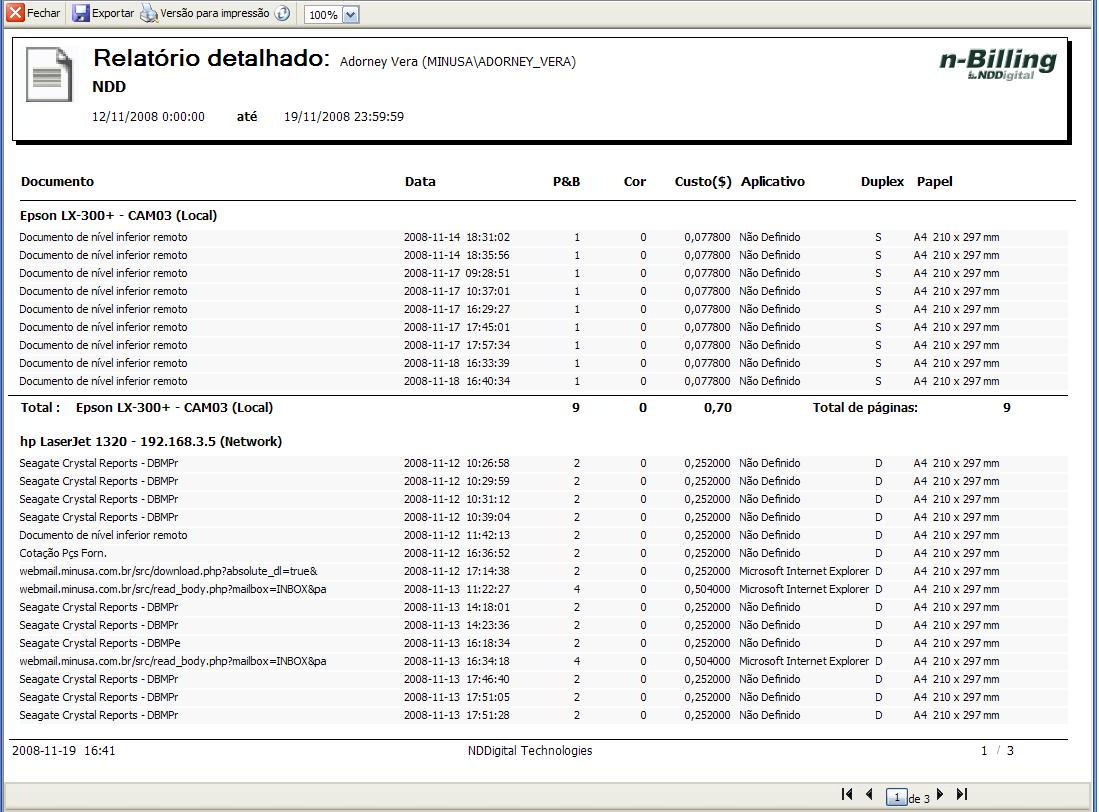Image resolution: width=1099 pixels, height=812 pixels.
Task: Click date 2008-11-14 18:31:02
Action: click(457, 238)
